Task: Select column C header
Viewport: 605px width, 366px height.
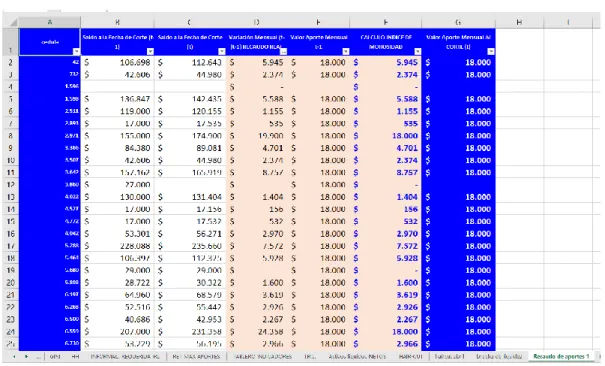Action: coord(189,22)
